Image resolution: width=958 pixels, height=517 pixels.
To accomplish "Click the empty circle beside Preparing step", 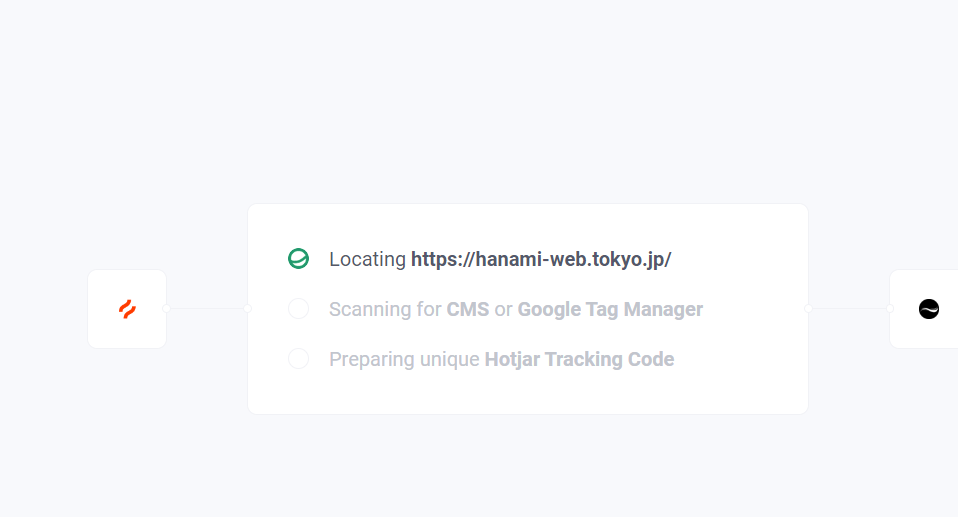I will (298, 358).
